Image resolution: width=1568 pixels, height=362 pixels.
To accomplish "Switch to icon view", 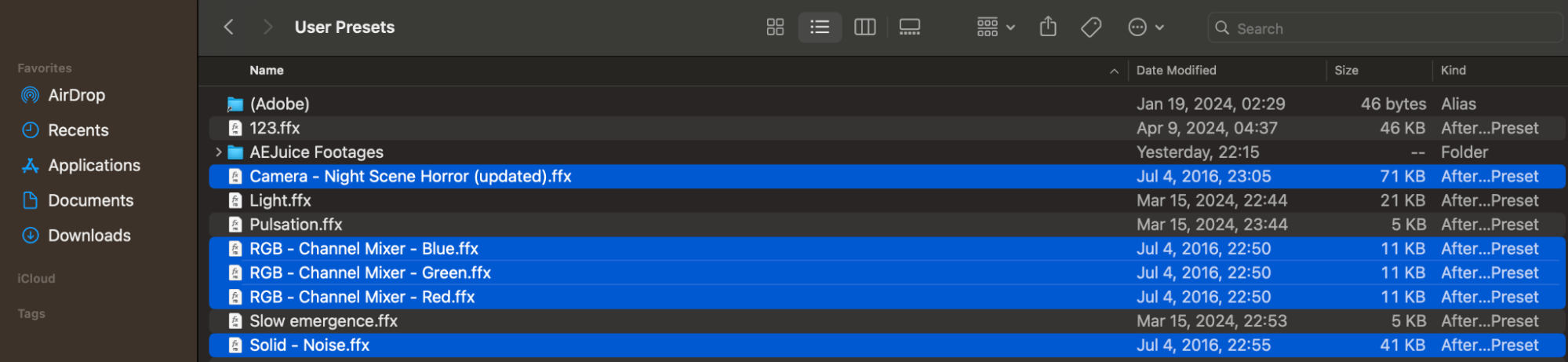I will (775, 27).
